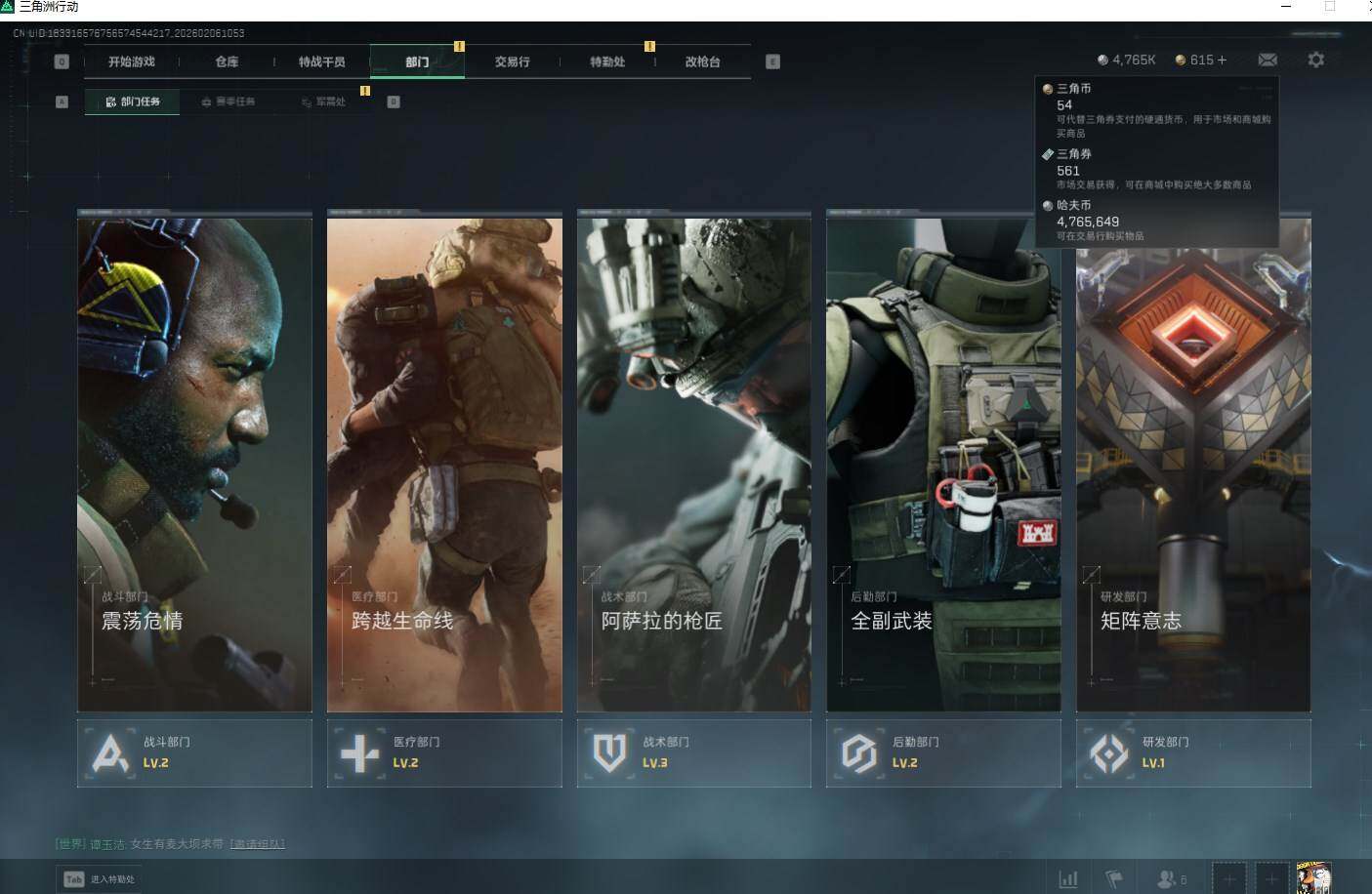This screenshot has height=894, width=1372.
Task: Click the plus next to 615 currency
Action: (1222, 60)
